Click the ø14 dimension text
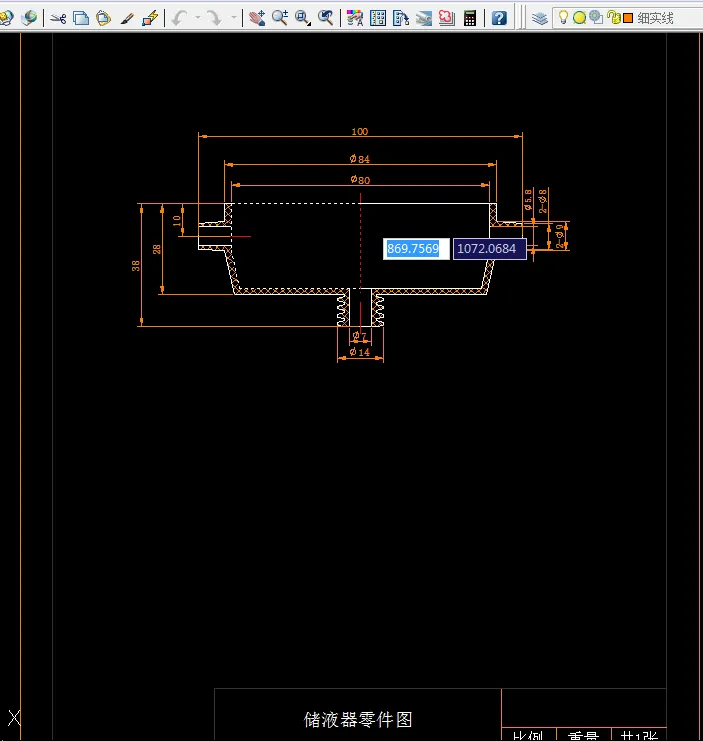The image size is (703, 741). point(360,352)
